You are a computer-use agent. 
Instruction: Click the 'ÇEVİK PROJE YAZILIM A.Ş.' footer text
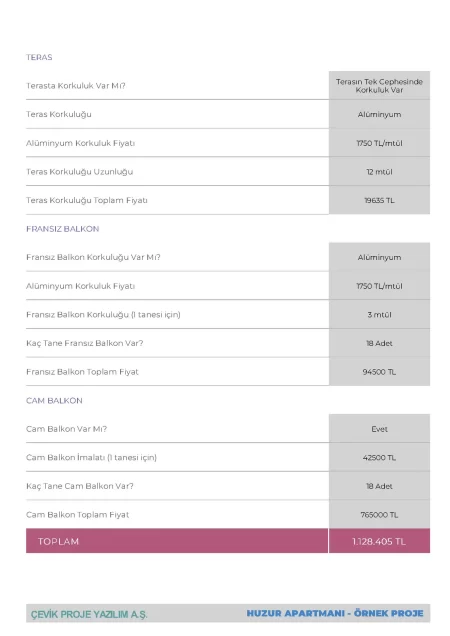[x=89, y=615]
